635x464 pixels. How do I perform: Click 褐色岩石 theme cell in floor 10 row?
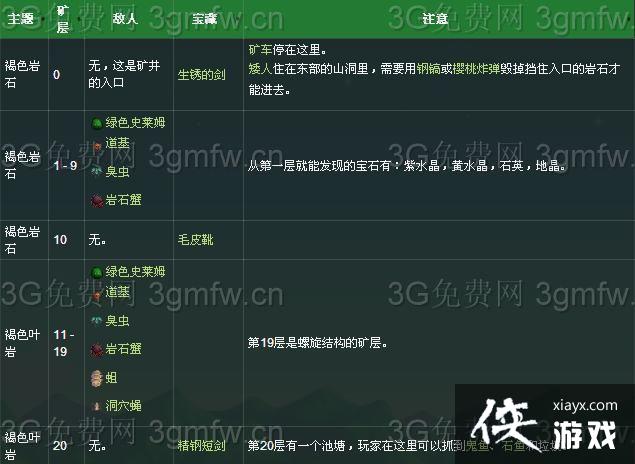point(22,240)
